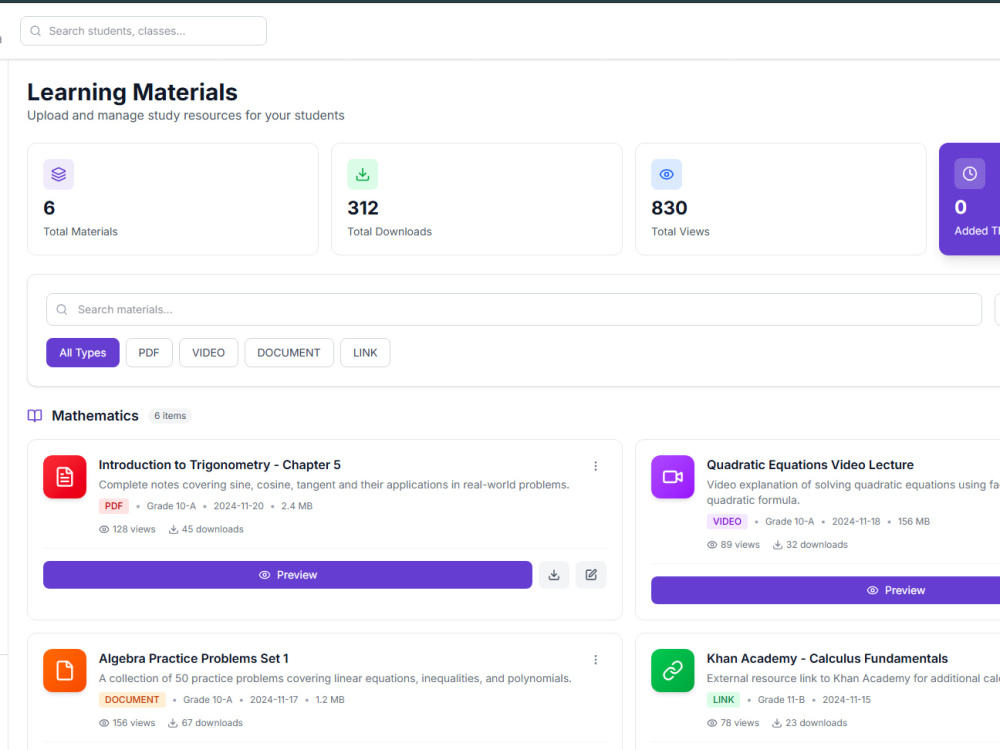Click the 1.2 MB file size
The image size is (1000, 750).
point(330,700)
